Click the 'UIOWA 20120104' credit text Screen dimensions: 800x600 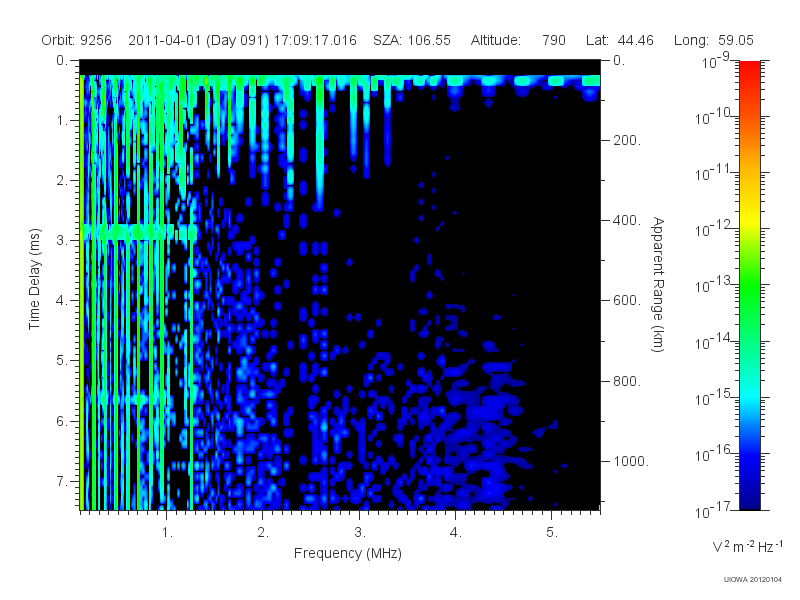click(x=753, y=580)
